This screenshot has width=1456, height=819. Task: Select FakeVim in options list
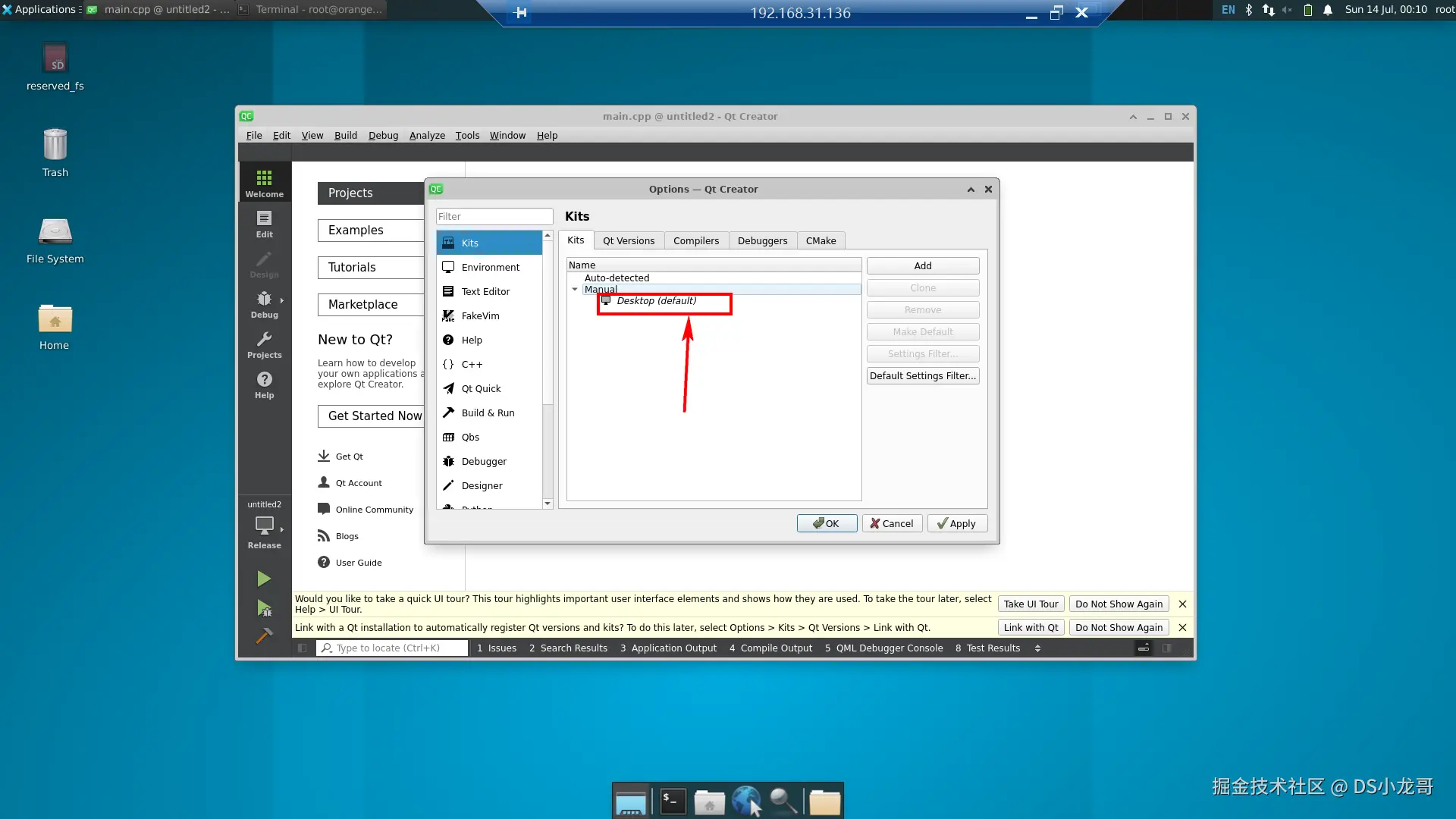point(480,315)
